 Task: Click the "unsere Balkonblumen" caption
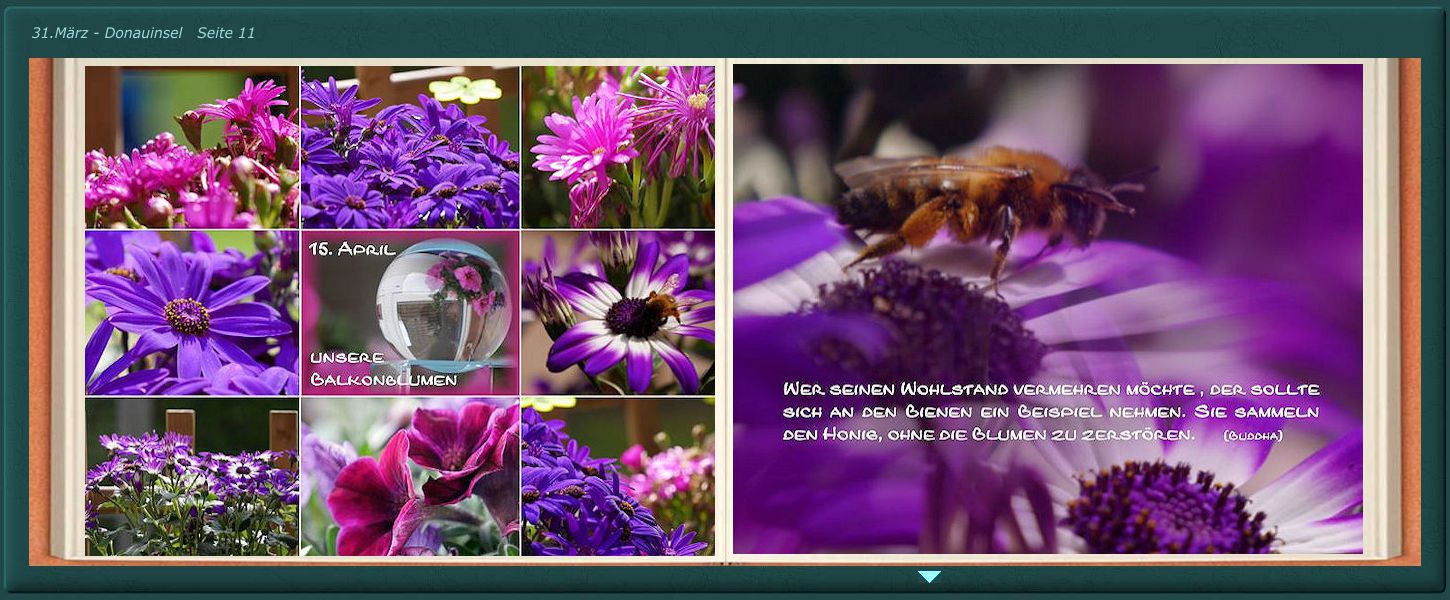point(383,369)
